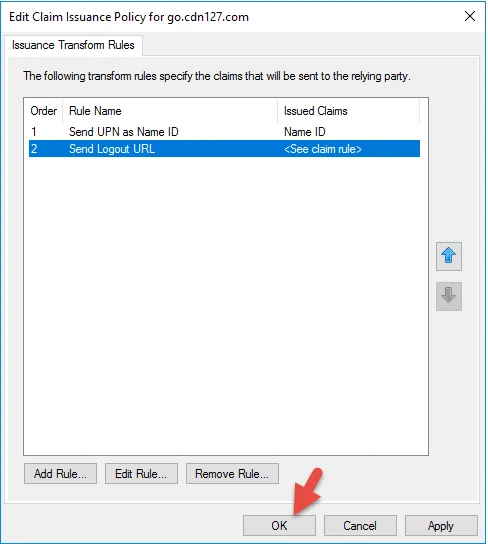Click the grey move-down arrow button

448,296
